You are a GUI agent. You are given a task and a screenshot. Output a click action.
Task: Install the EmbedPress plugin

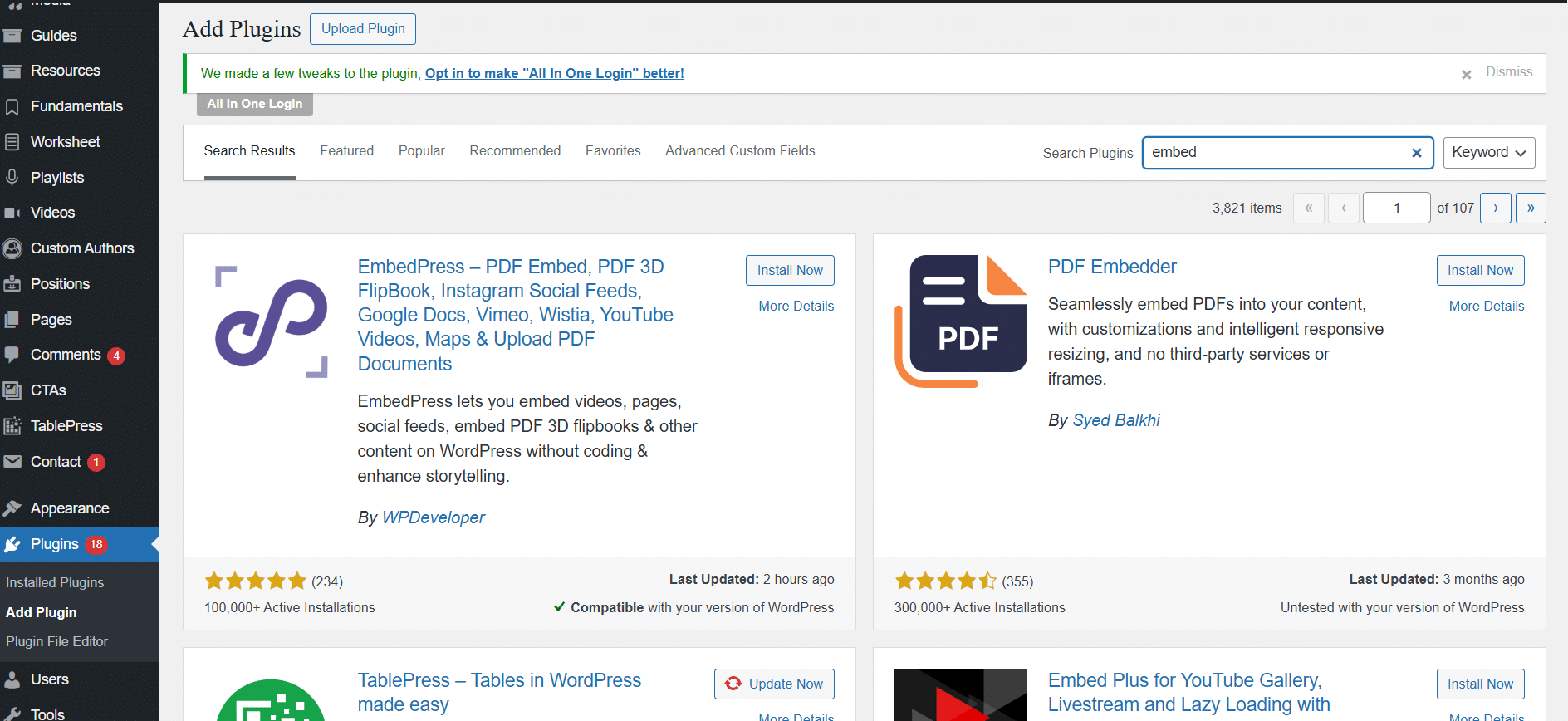[x=790, y=270]
